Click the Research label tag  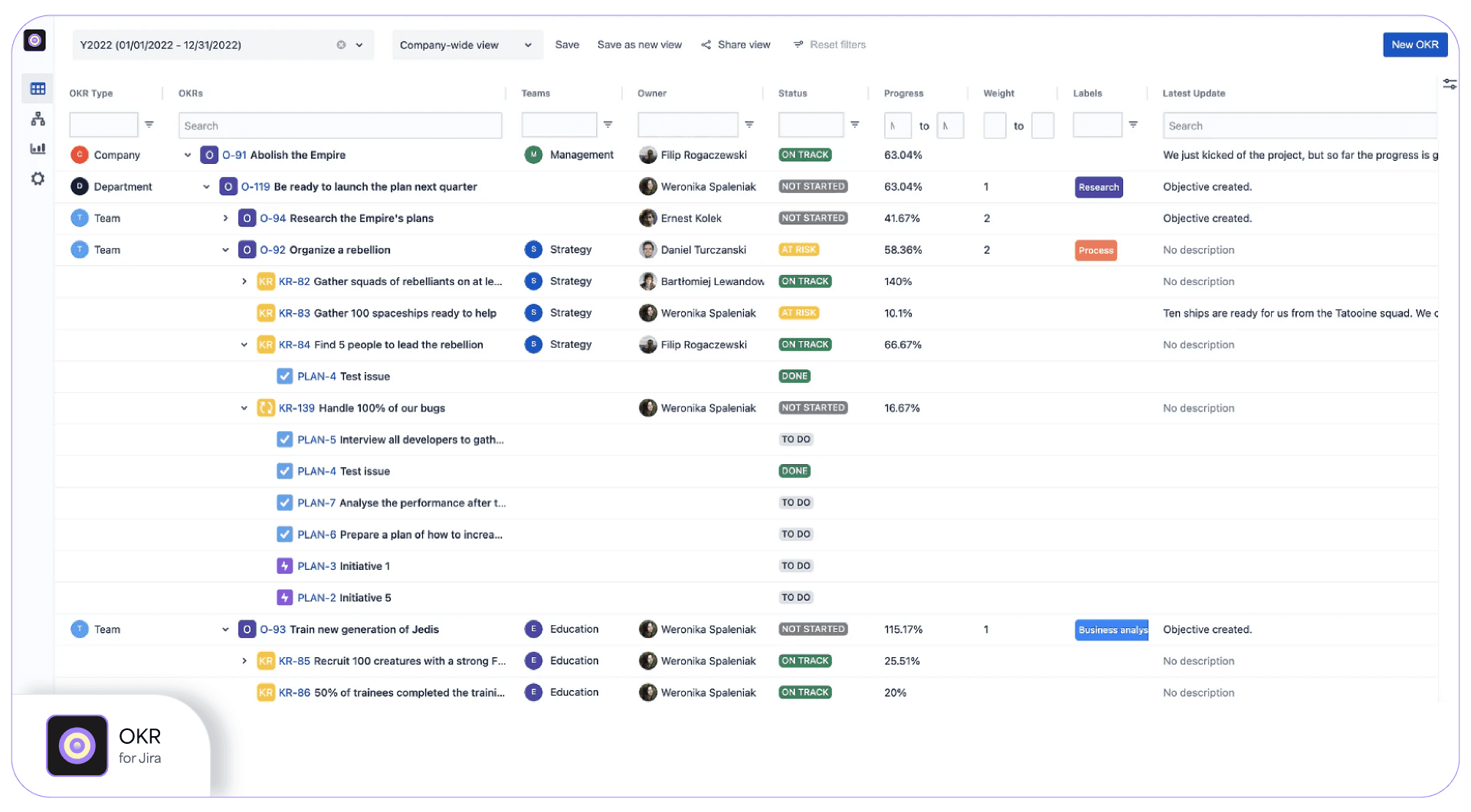coord(1099,187)
